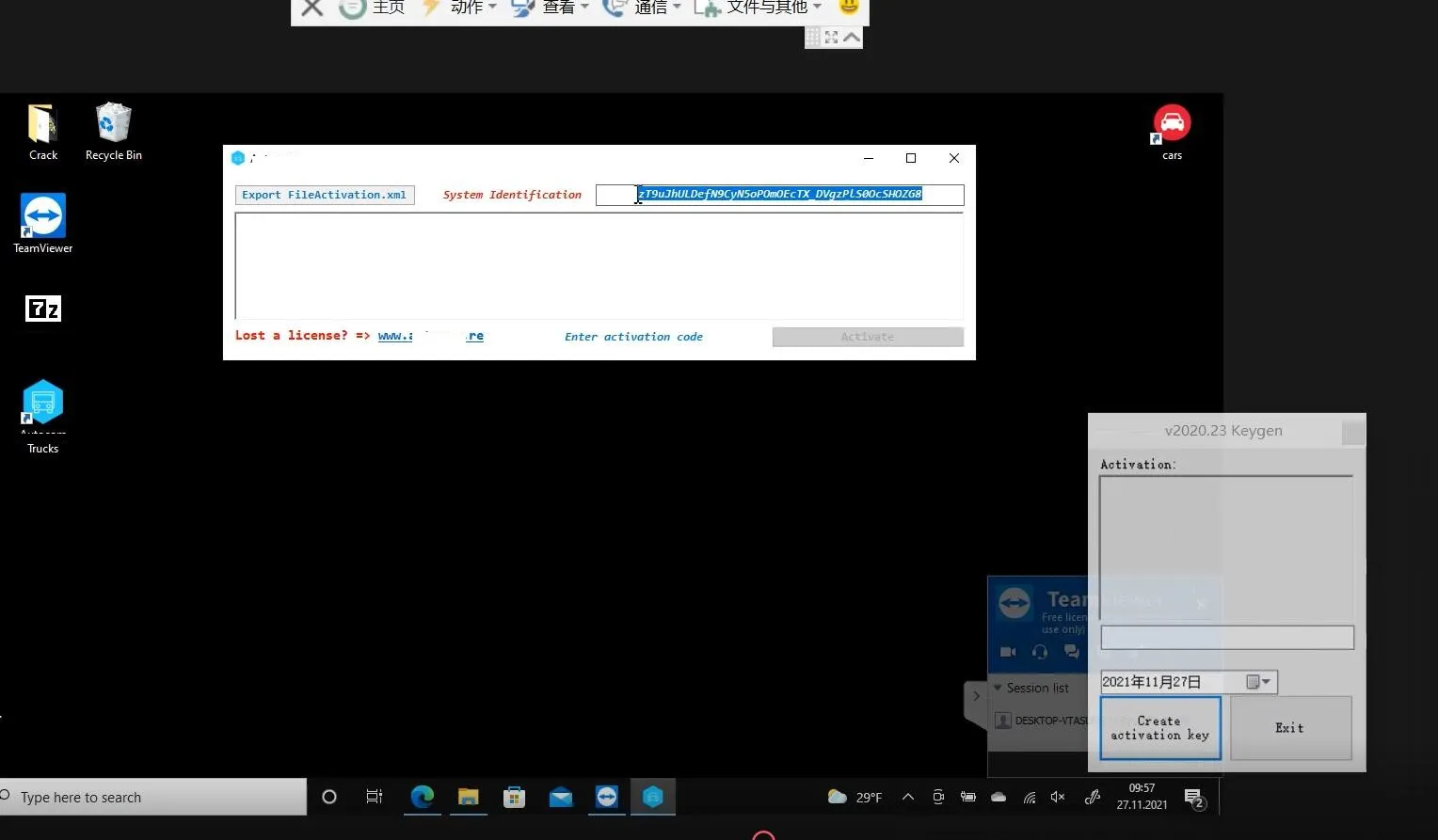The height and width of the screenshot is (840, 1438).
Task: Collapse the Session list section
Action: (x=998, y=688)
